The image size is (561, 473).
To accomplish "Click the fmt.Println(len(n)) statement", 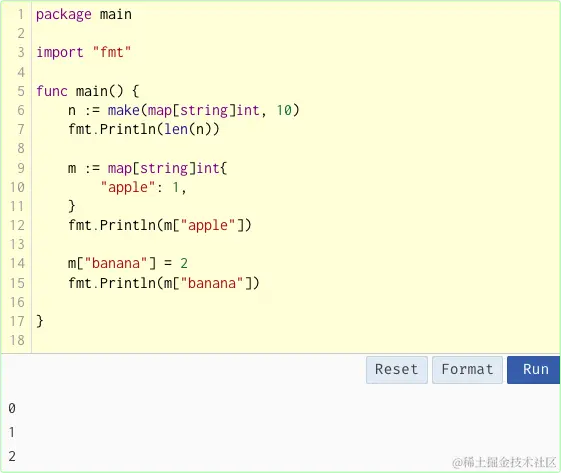I will (143, 129).
